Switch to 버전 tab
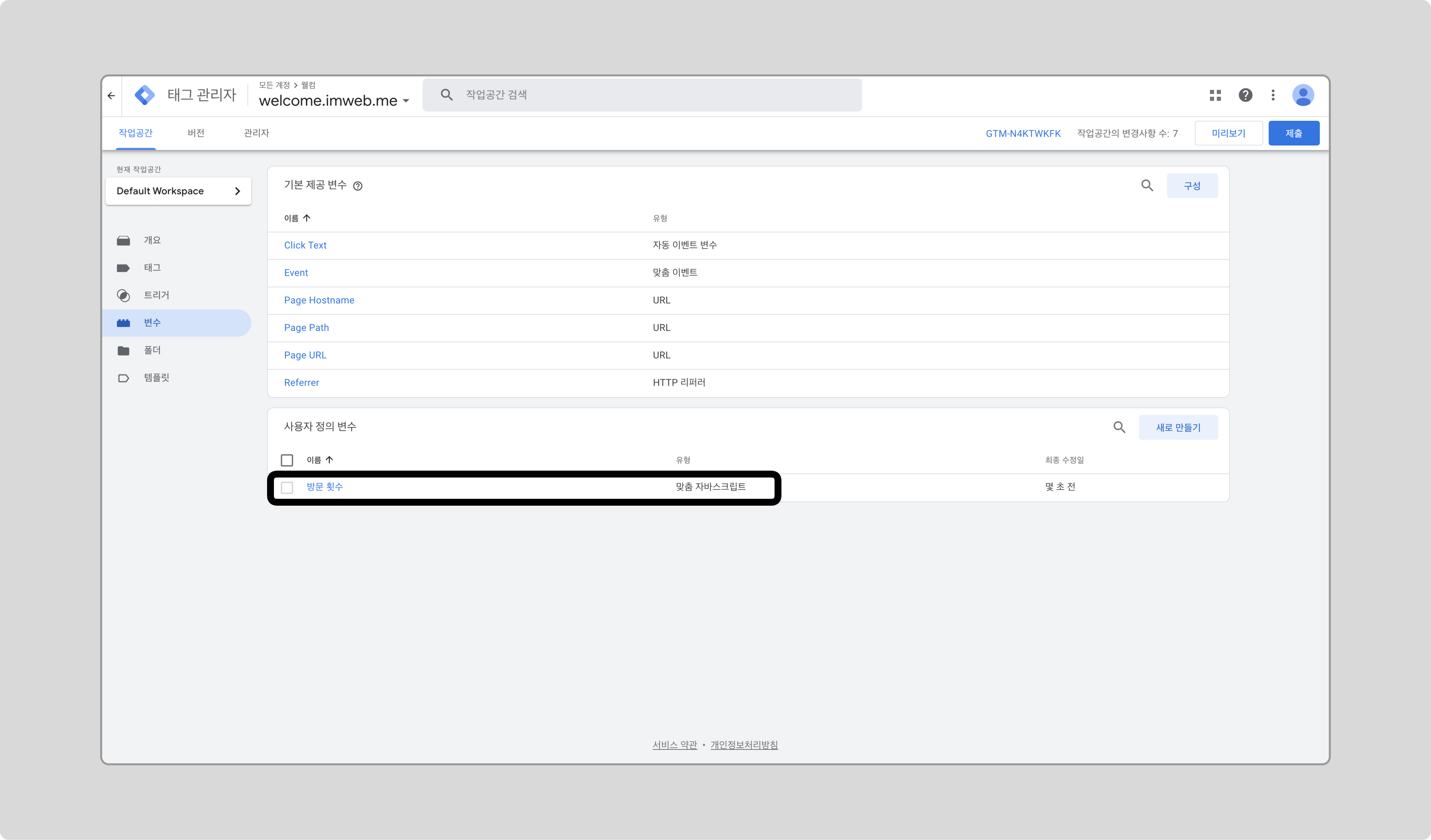Viewport: 1431px width, 840px height. pyautogui.click(x=196, y=133)
